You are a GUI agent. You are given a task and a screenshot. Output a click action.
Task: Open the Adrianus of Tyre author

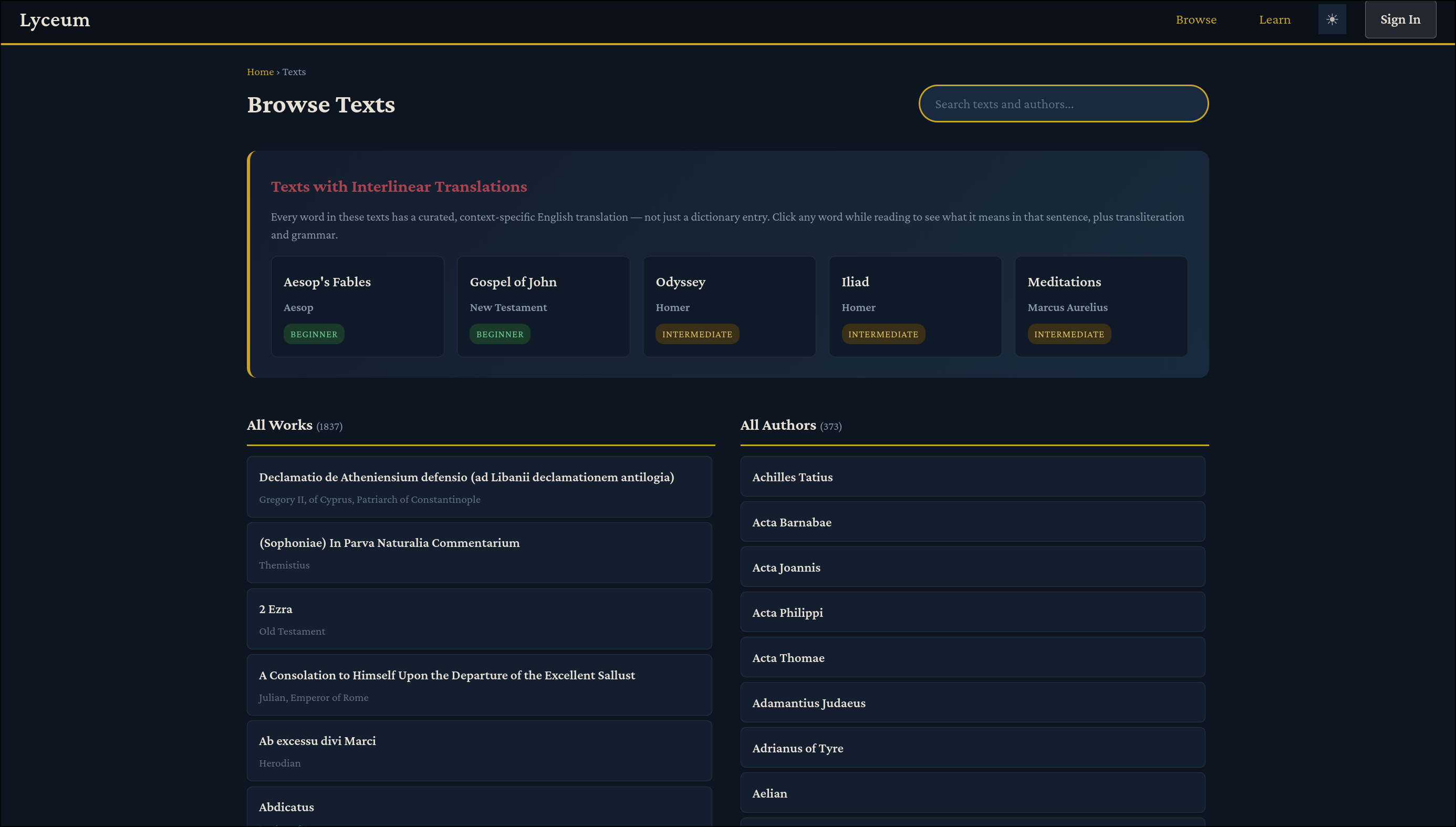click(x=972, y=748)
